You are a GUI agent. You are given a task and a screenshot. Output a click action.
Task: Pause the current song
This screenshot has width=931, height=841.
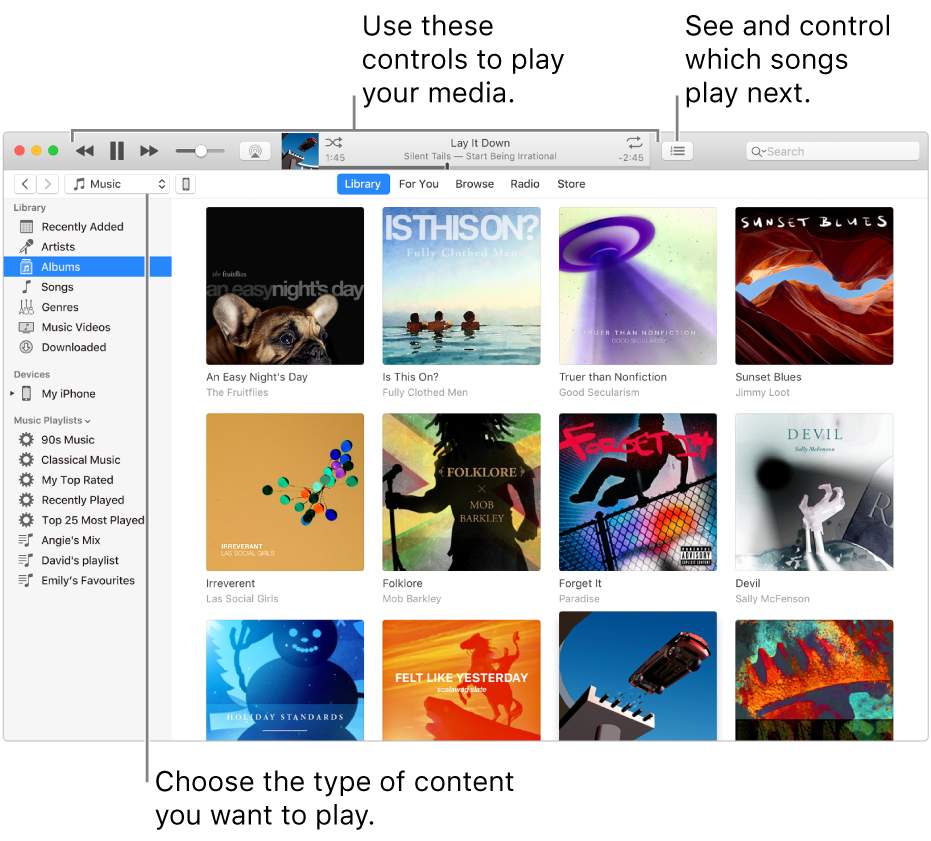117,151
